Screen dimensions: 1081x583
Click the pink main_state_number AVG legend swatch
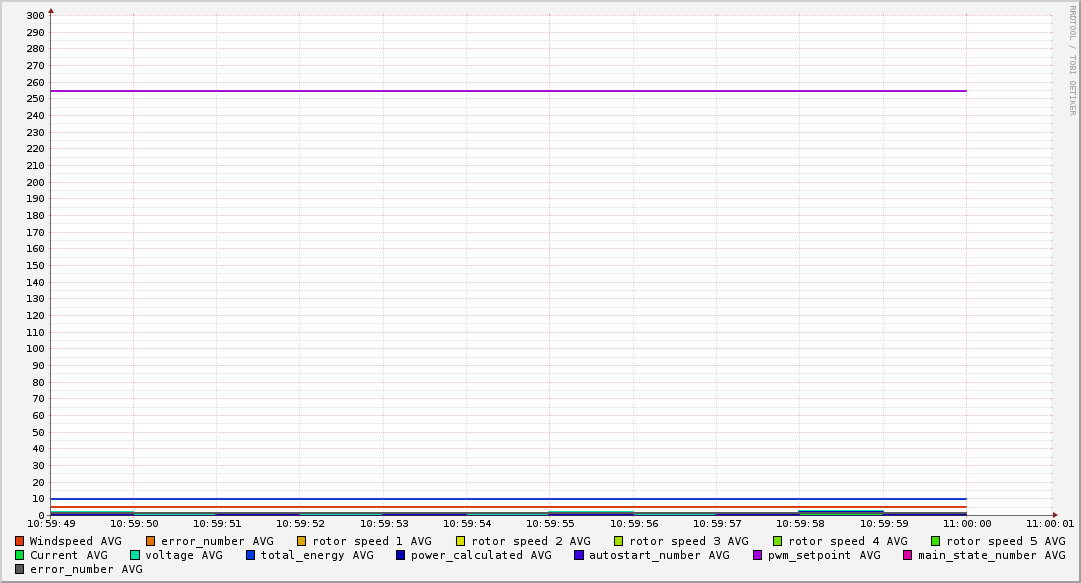point(907,555)
